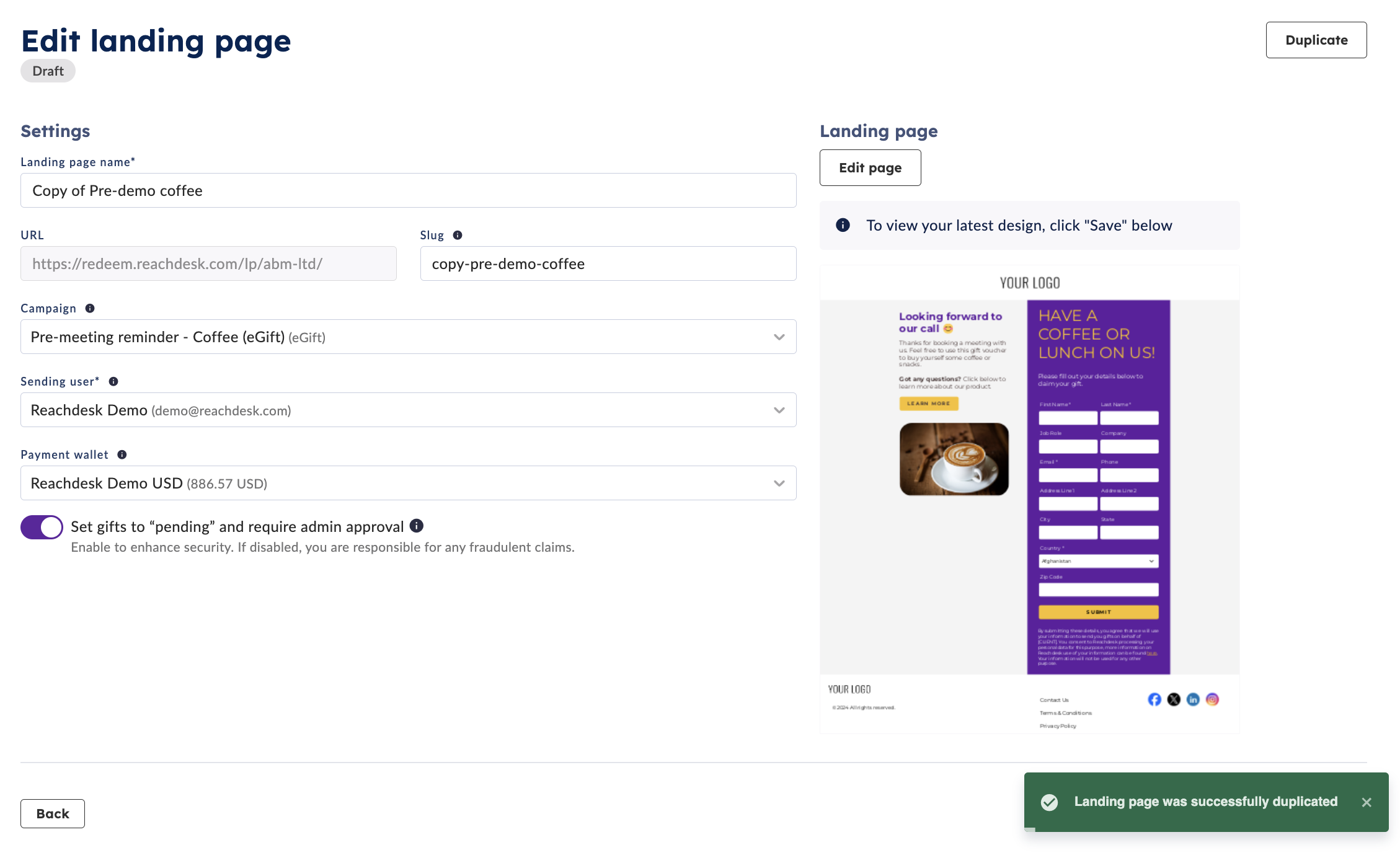The image size is (1400, 858).
Task: Click the 'Edit landing page' title
Action: tap(156, 41)
